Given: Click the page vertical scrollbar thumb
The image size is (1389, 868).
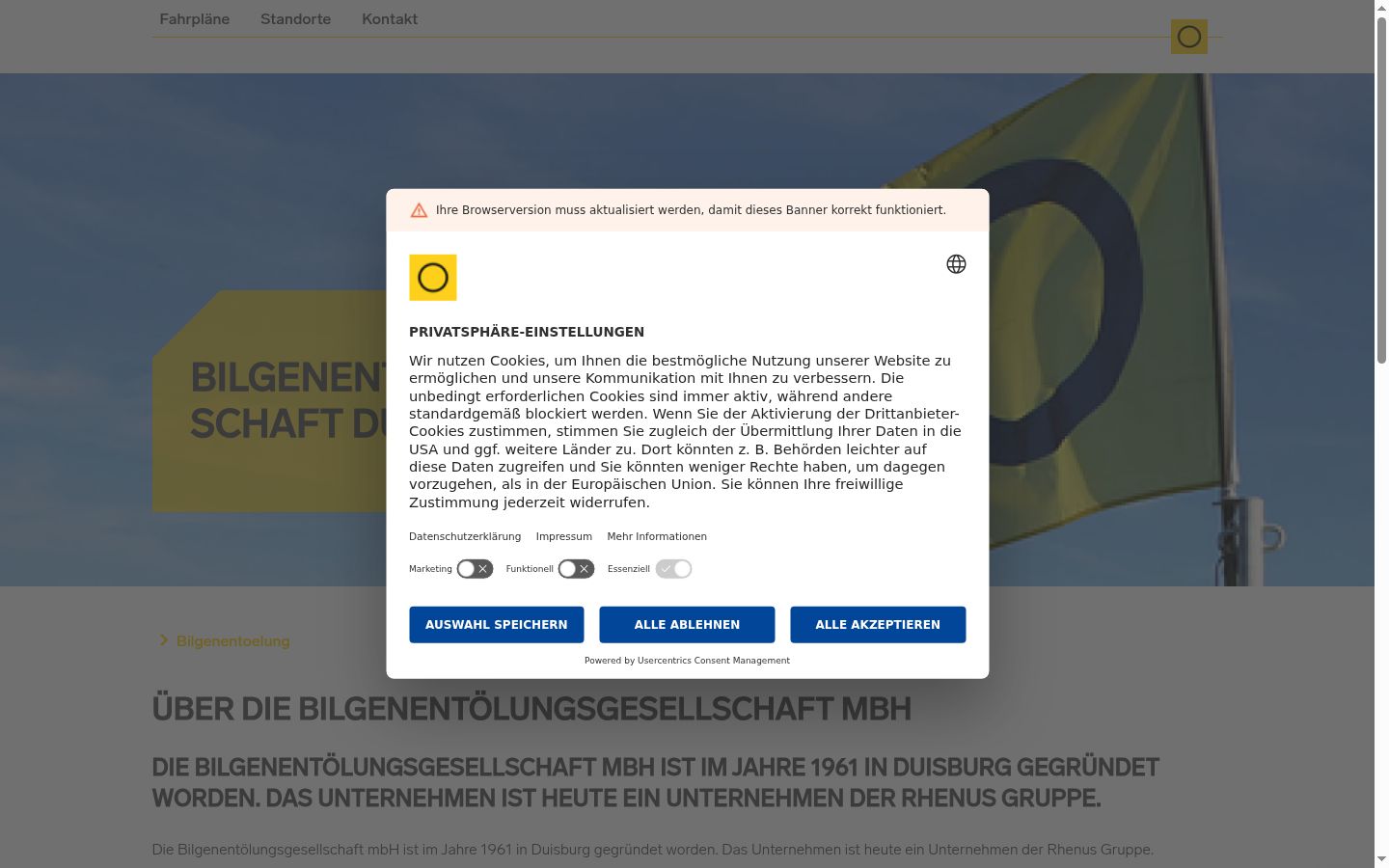Looking at the screenshot, I should point(1381,189).
